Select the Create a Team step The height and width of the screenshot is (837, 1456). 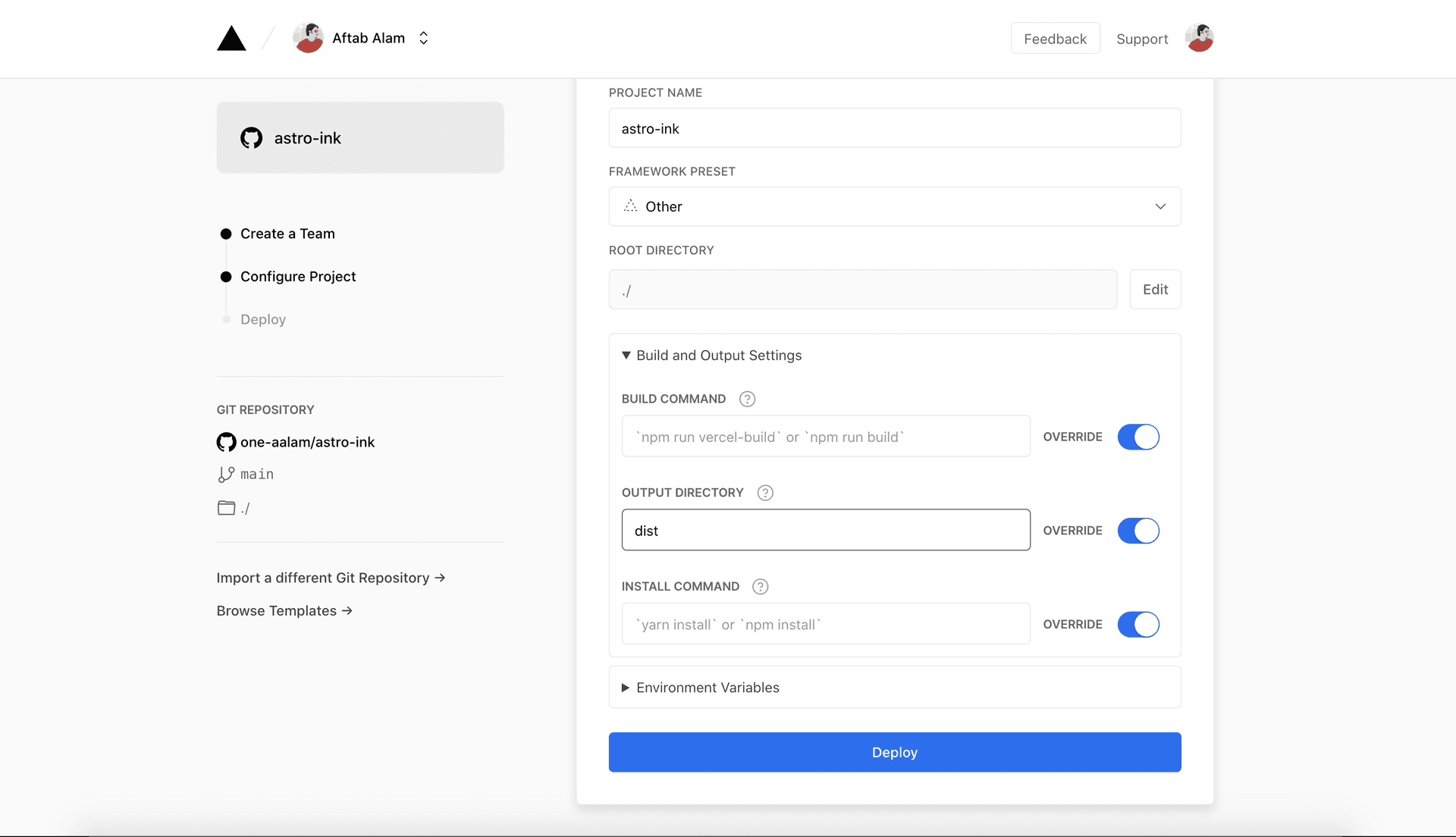coord(287,234)
